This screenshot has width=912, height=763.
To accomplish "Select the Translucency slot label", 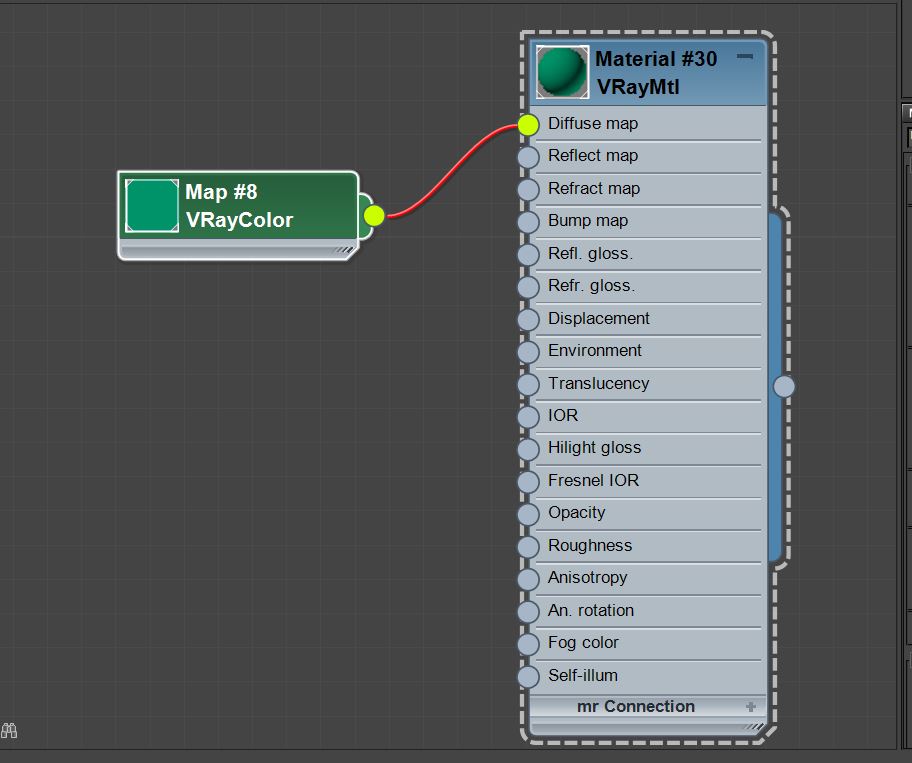I will 598,383.
